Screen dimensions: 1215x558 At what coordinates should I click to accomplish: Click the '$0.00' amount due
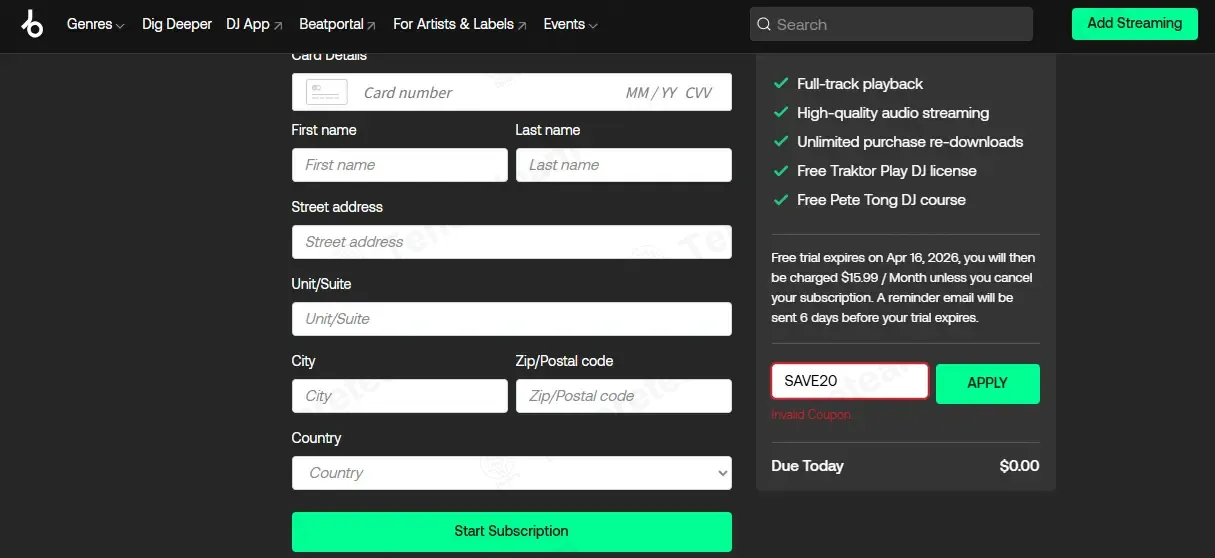pyautogui.click(x=1019, y=466)
